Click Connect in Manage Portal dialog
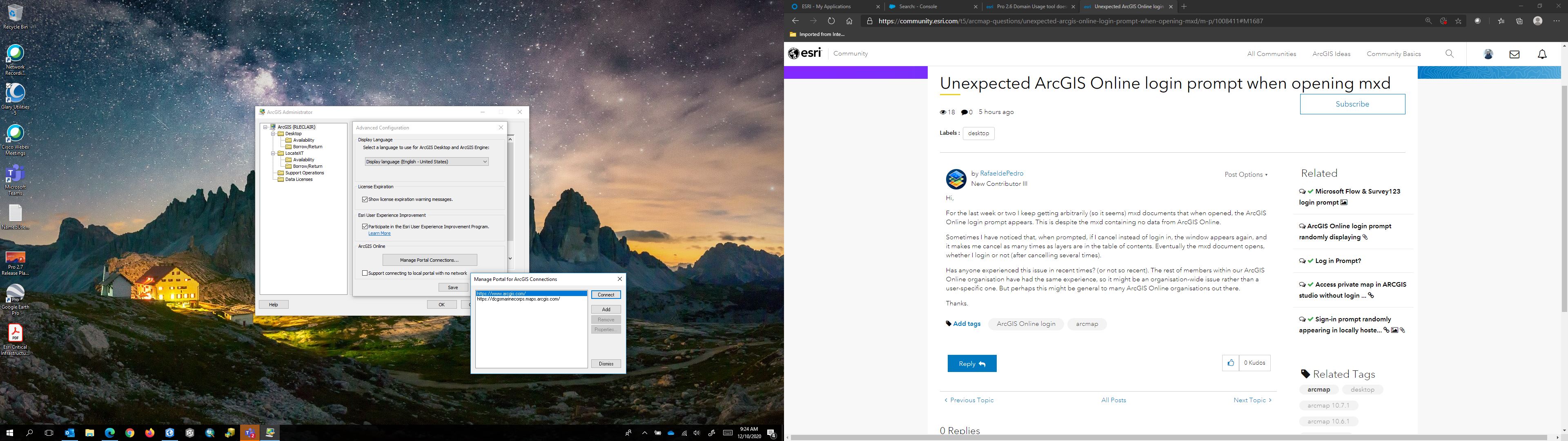Screen dimensions: 1568x441 click(606, 295)
